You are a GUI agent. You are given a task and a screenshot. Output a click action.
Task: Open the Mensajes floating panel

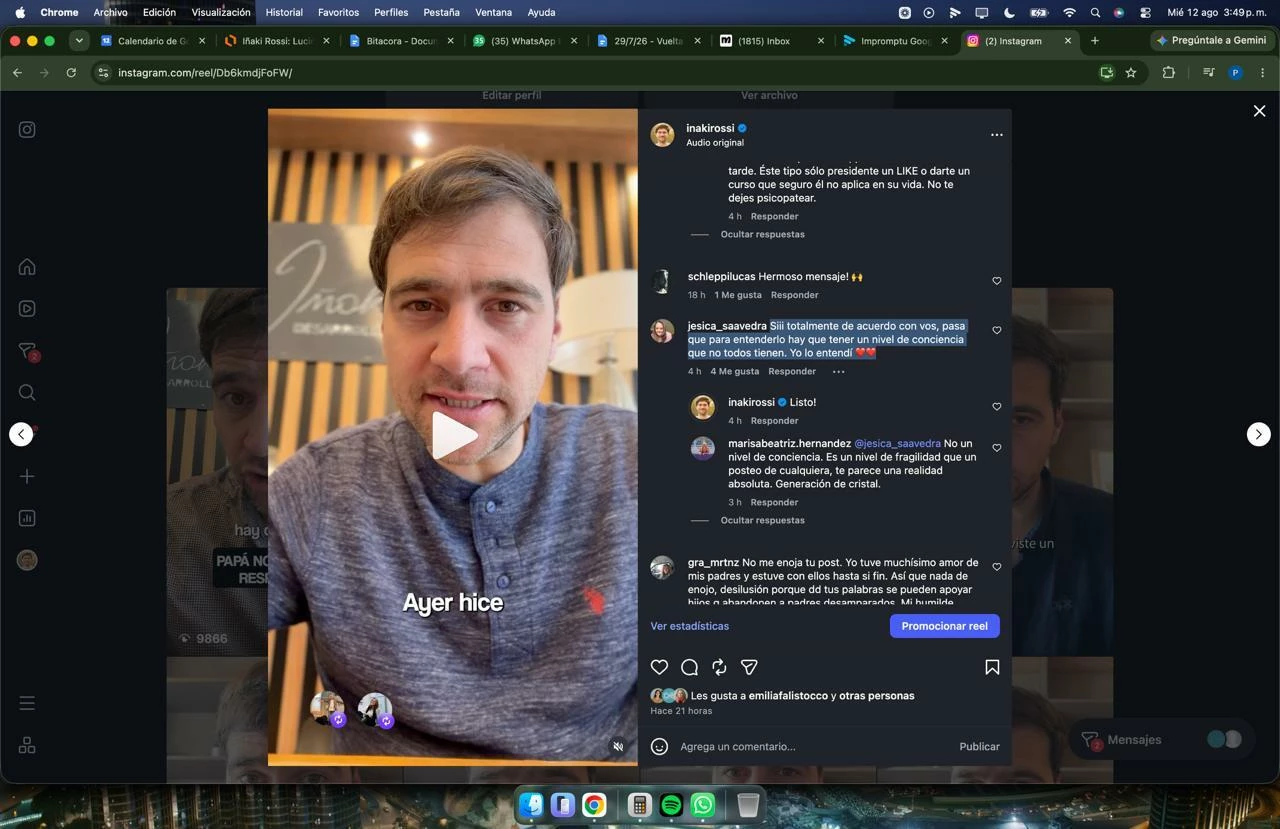point(1162,740)
